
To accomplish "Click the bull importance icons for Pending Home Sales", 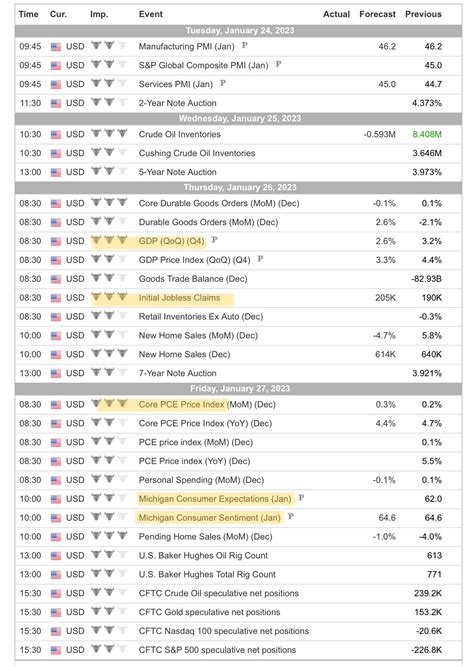I will [x=109, y=536].
